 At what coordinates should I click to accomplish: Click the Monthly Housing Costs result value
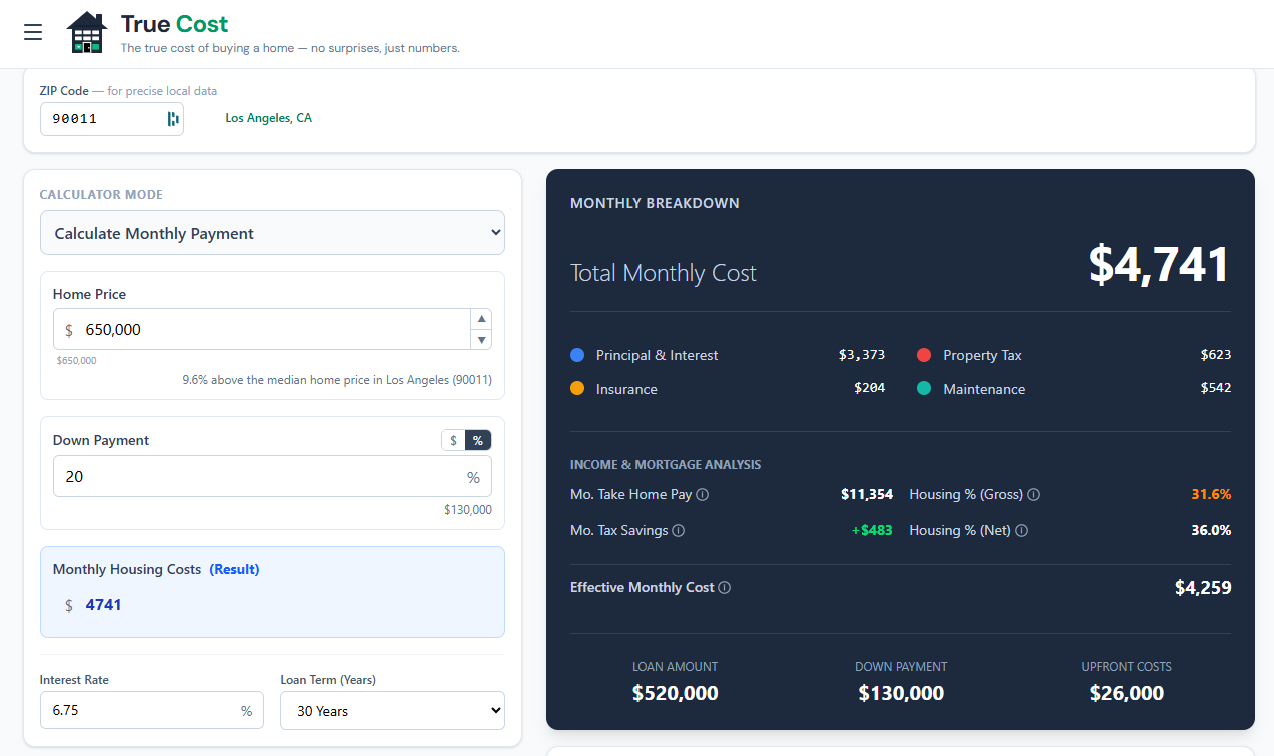[x=103, y=605]
